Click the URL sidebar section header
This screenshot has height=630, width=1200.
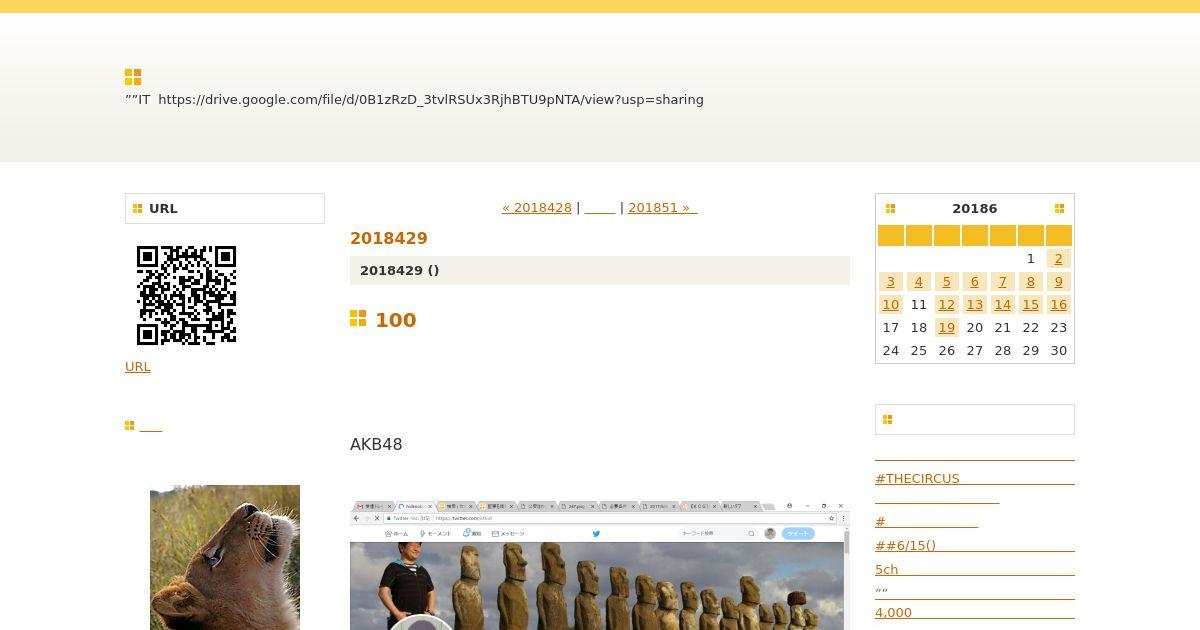pos(225,208)
